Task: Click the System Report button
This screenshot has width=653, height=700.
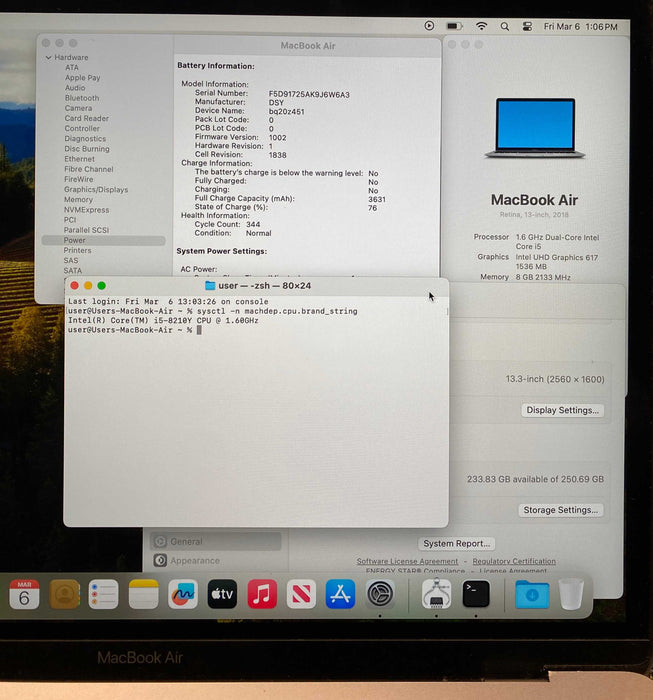Action: point(457,544)
